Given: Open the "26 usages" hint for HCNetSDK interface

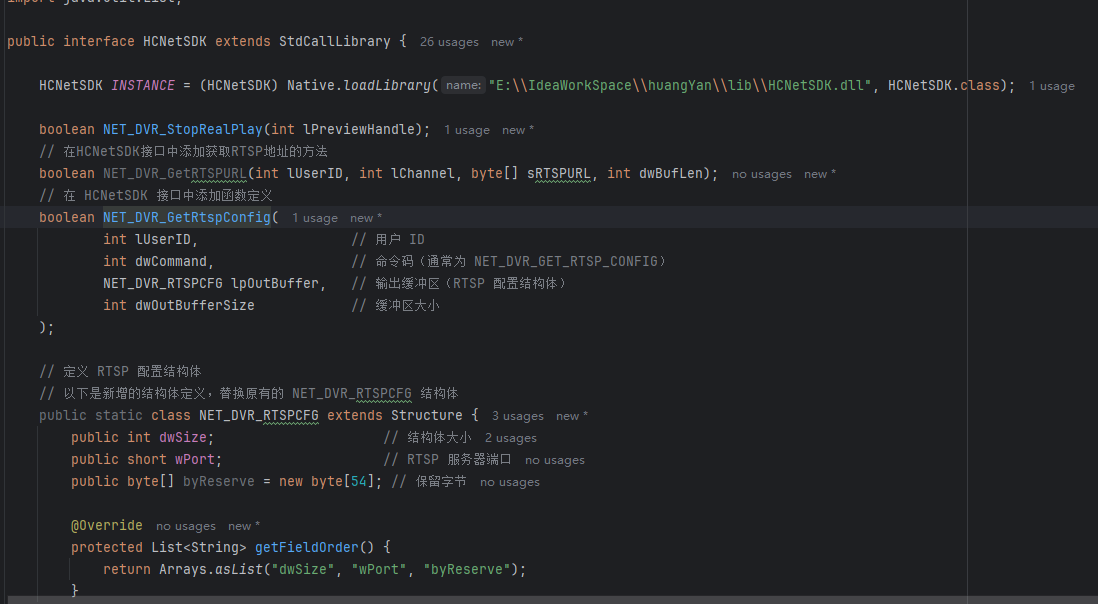Looking at the screenshot, I should [449, 42].
